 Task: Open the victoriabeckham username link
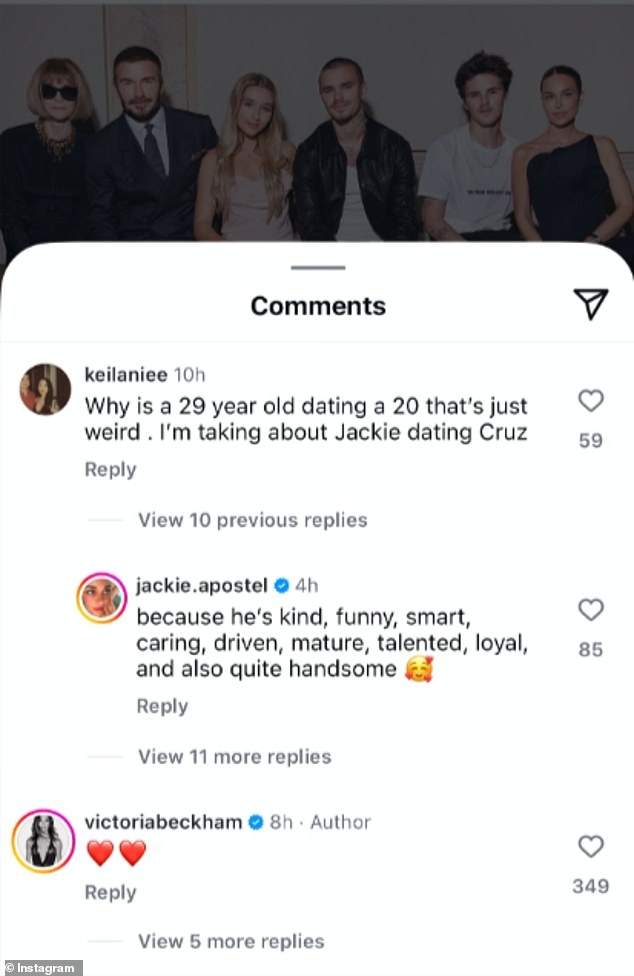(163, 822)
